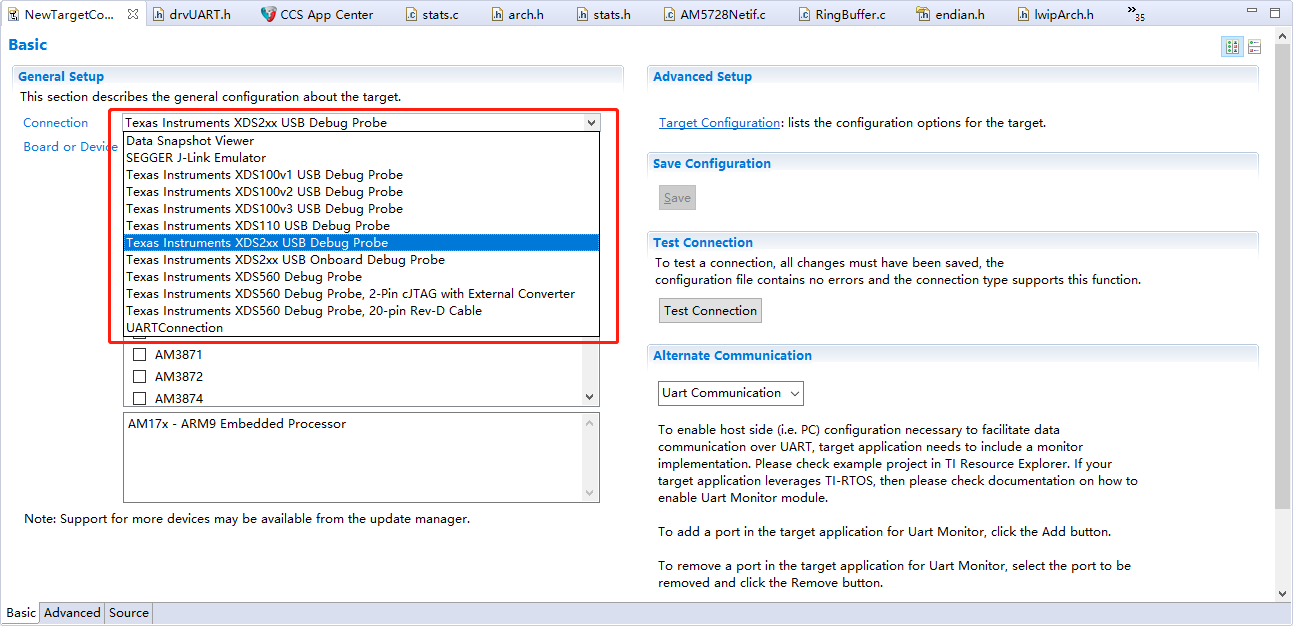Switch to the Source bottom tab
1293x626 pixels.
click(129, 613)
